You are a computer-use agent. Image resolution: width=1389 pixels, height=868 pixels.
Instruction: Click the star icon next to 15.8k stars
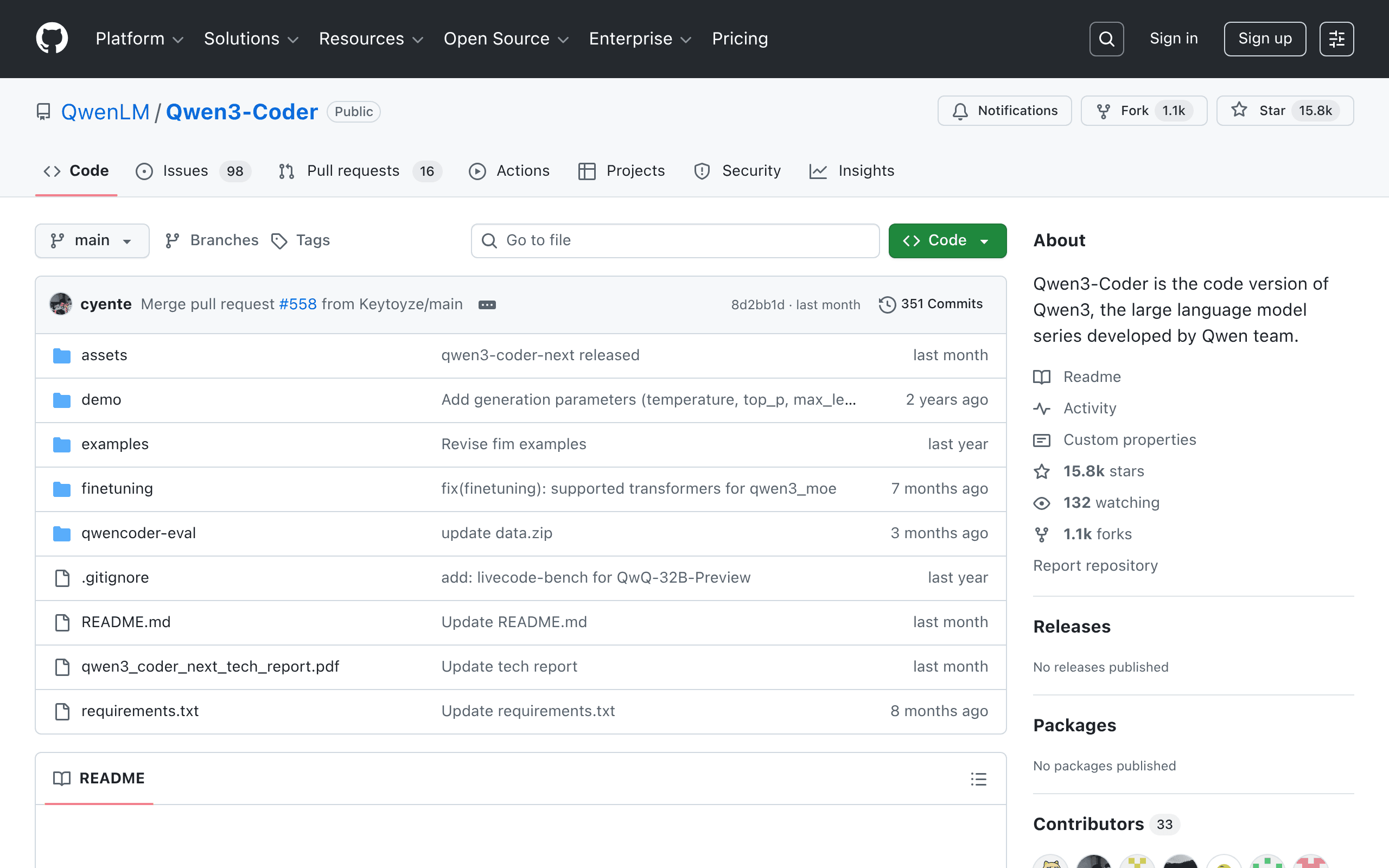[1042, 471]
